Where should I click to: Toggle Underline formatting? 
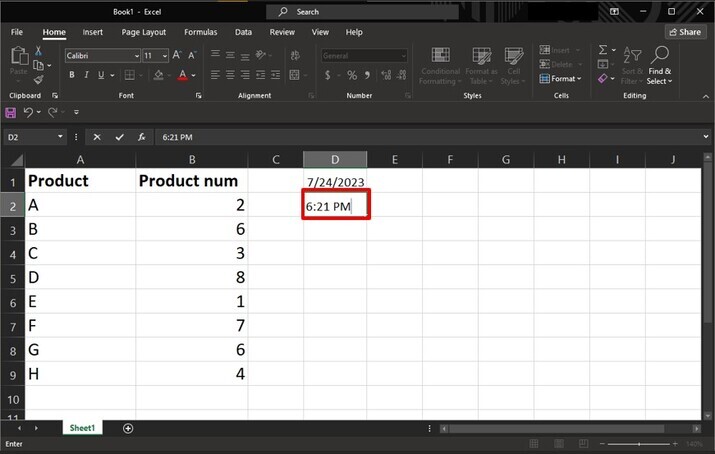(x=101, y=75)
